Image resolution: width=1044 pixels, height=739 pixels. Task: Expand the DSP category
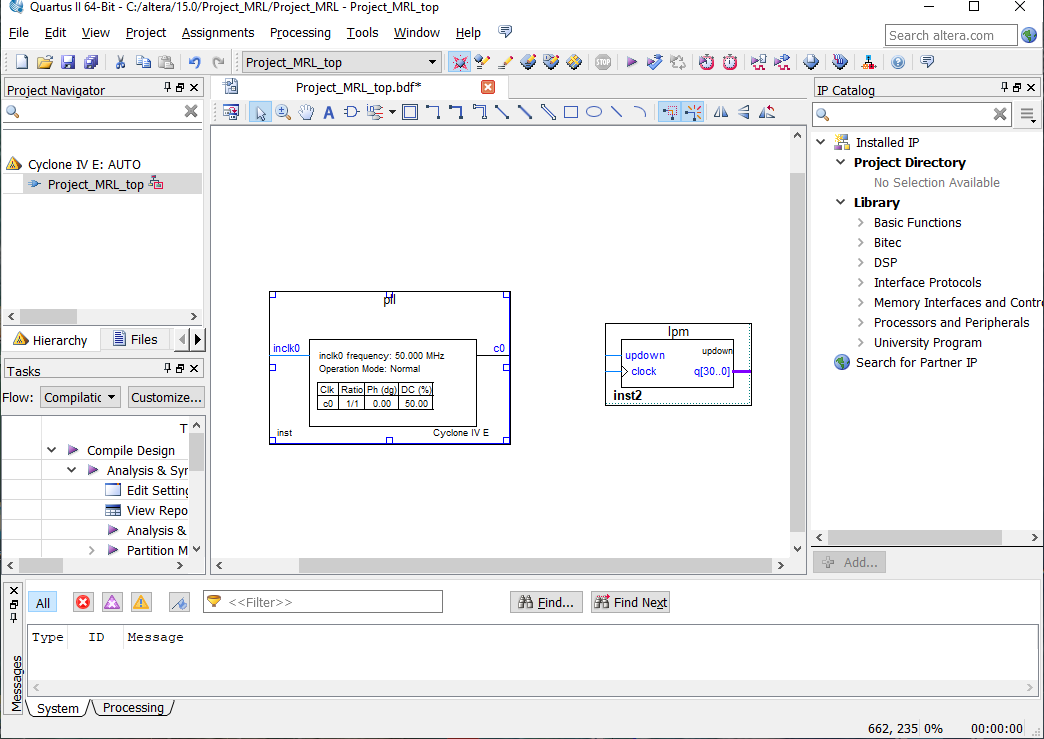pyautogui.click(x=861, y=262)
